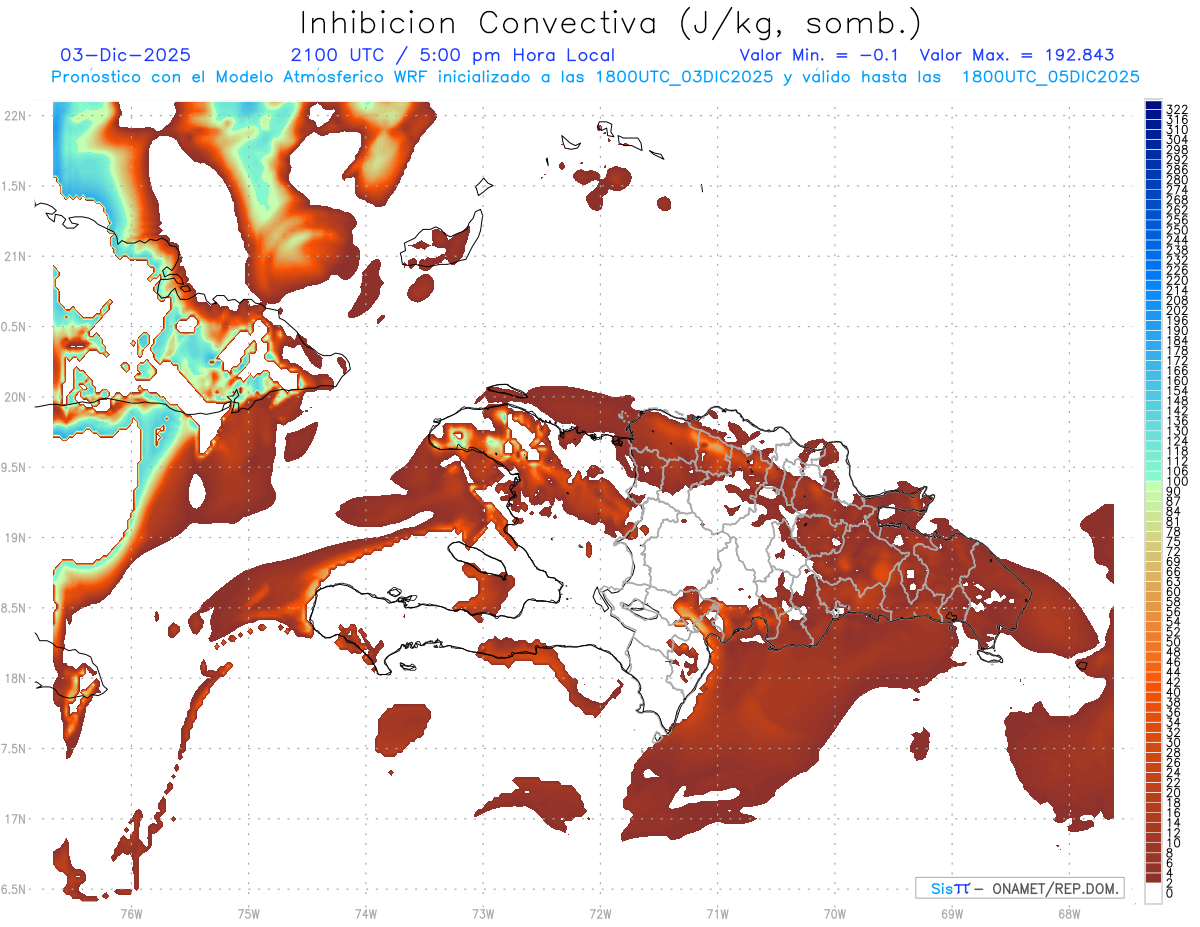
Task: Click the '68W' longitude label
Action: pyautogui.click(x=1069, y=913)
